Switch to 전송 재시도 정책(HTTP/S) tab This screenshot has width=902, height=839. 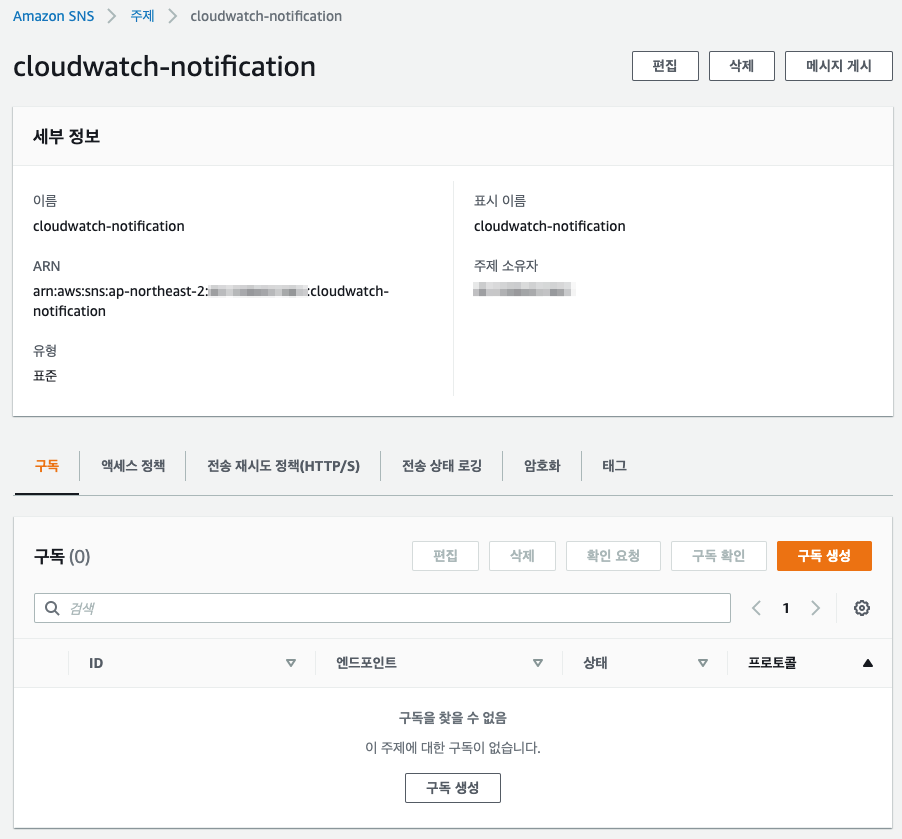tap(283, 466)
